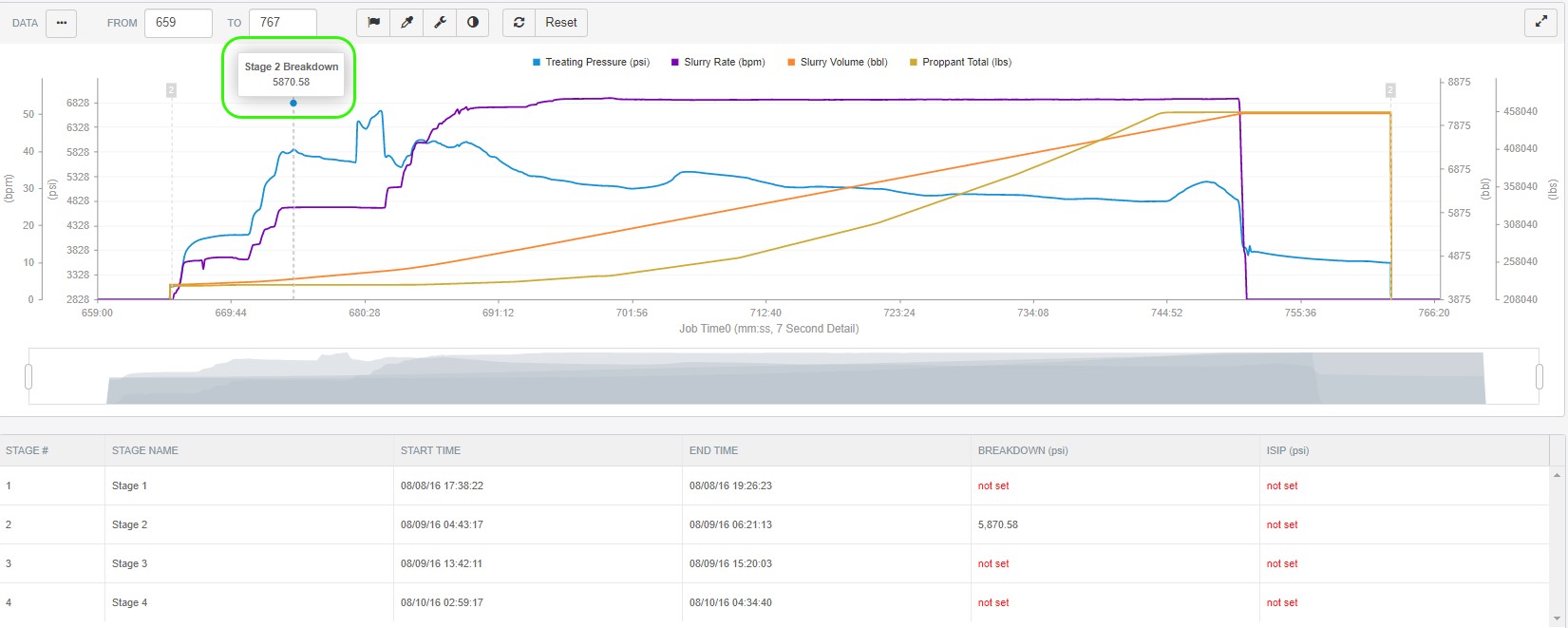Toggle Treating Pressure (psi) legend series
Viewport: 1568px width, 628px height.
[x=591, y=63]
